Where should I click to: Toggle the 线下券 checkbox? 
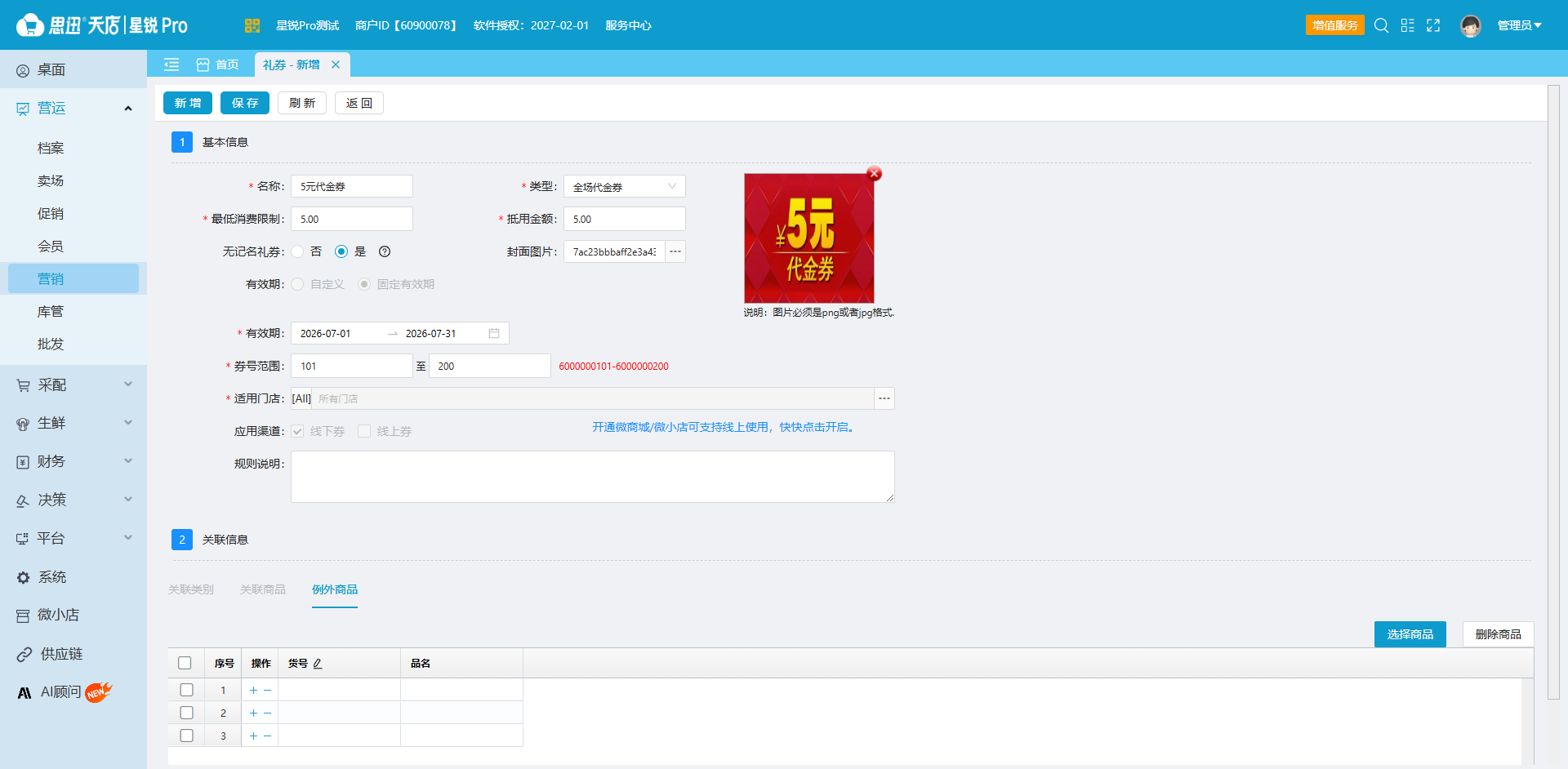tap(298, 431)
